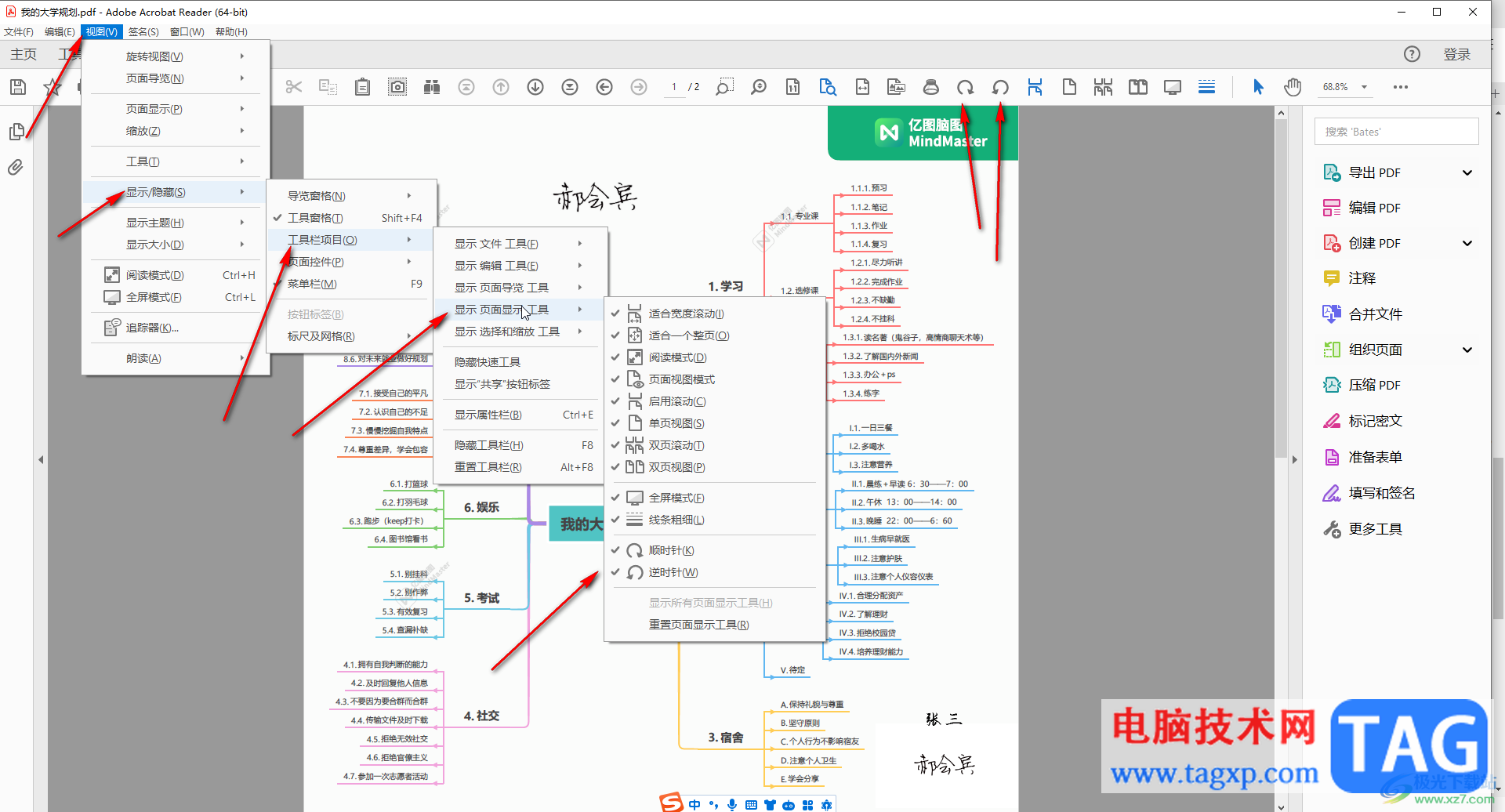
Task: Go to next page with down arrow
Action: point(535,87)
